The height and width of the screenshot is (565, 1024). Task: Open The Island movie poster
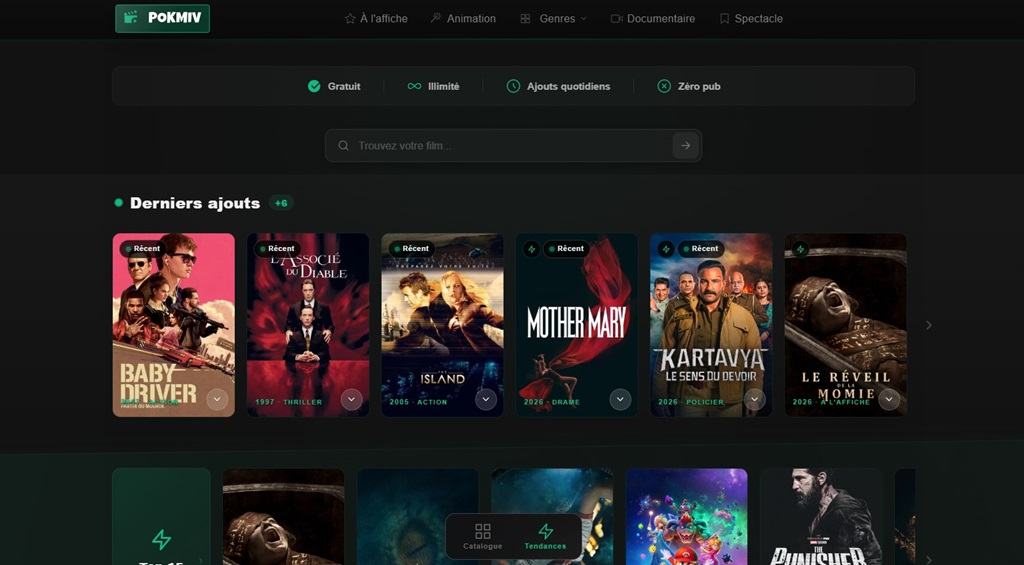(443, 325)
